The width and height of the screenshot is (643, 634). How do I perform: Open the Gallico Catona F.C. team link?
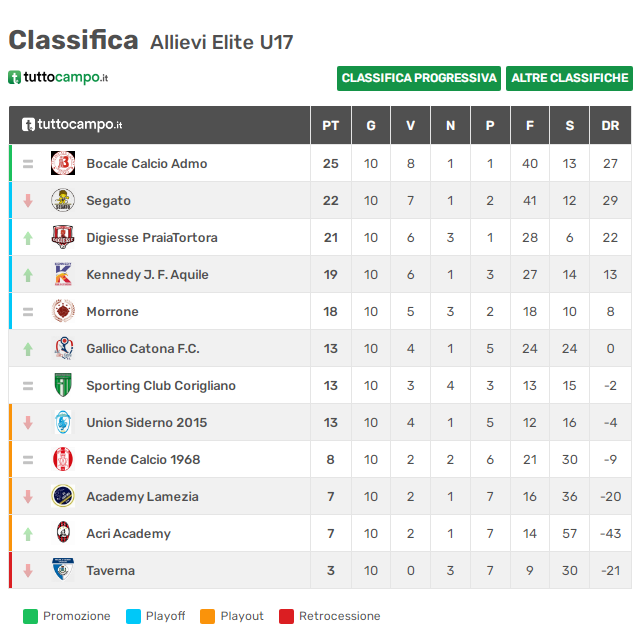pos(143,349)
